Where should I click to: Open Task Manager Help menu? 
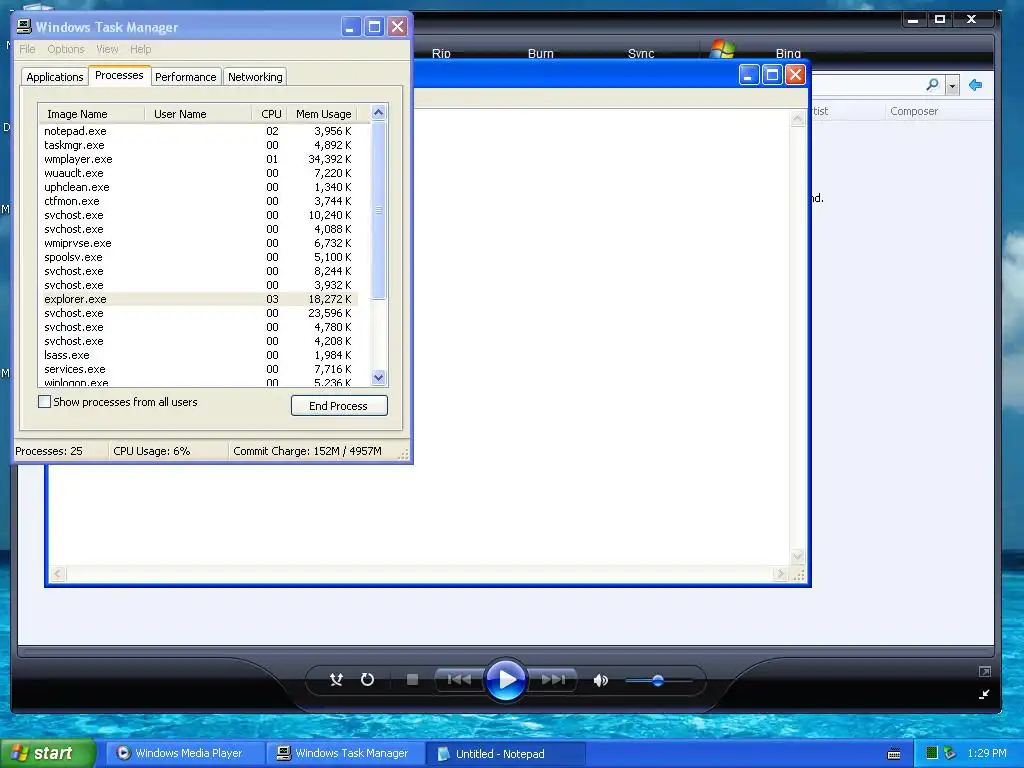140,49
